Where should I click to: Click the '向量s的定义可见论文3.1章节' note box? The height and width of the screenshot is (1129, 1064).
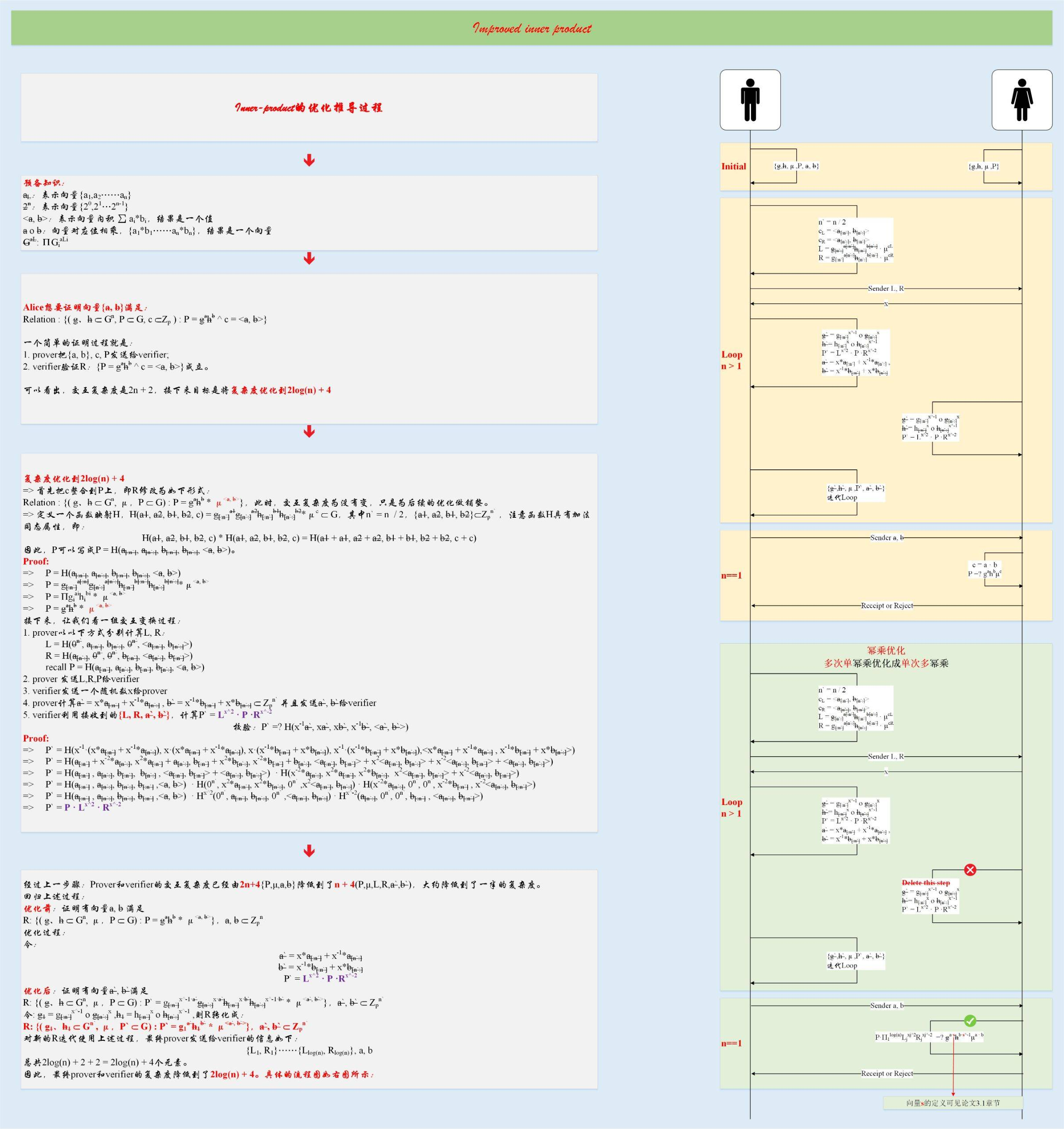coord(953,1103)
